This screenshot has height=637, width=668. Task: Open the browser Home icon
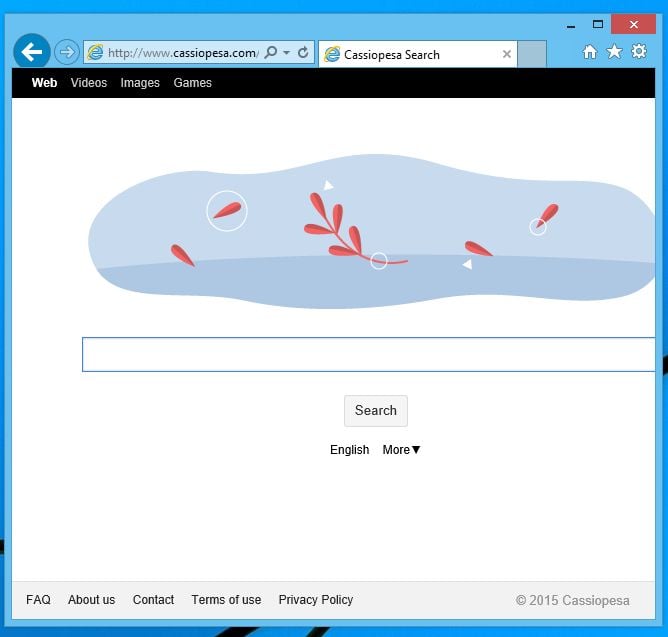(x=590, y=52)
